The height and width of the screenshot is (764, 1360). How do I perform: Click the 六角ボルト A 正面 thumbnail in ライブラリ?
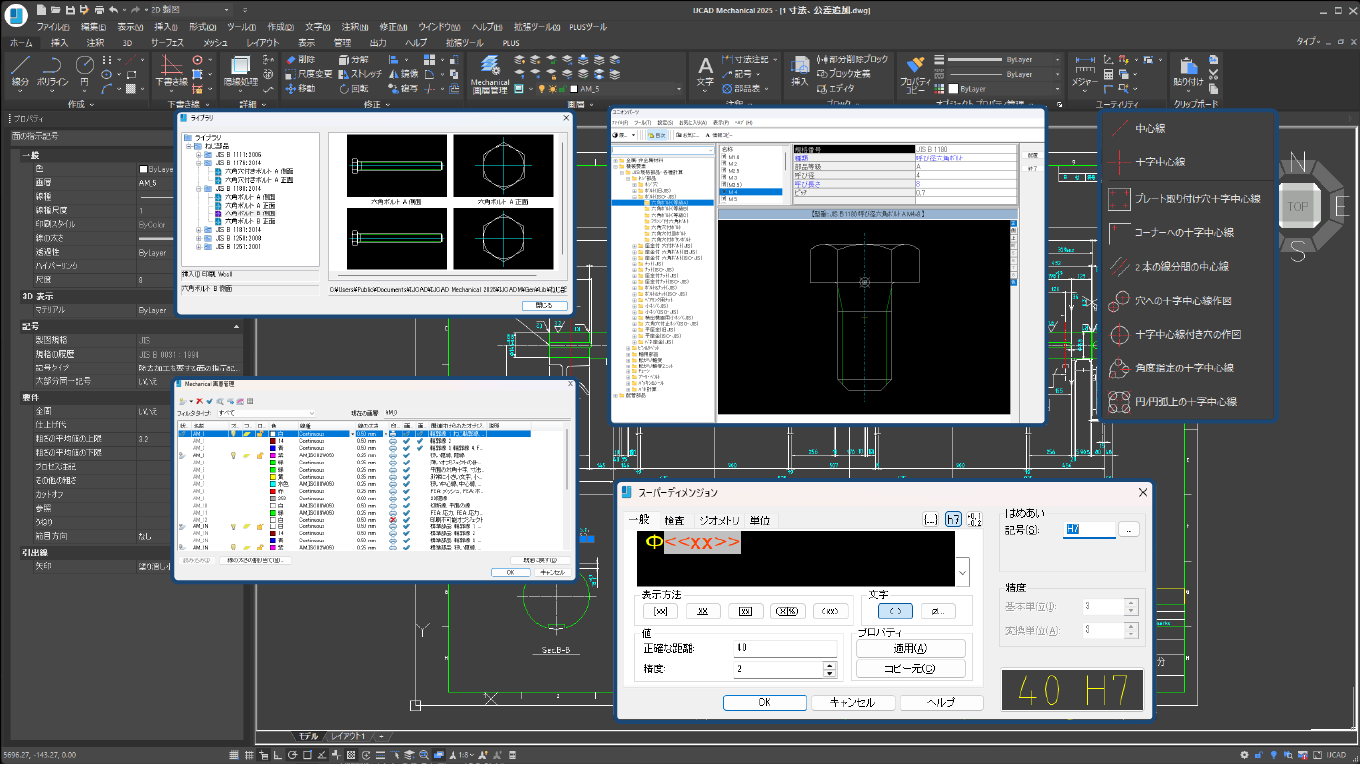[x=504, y=165]
